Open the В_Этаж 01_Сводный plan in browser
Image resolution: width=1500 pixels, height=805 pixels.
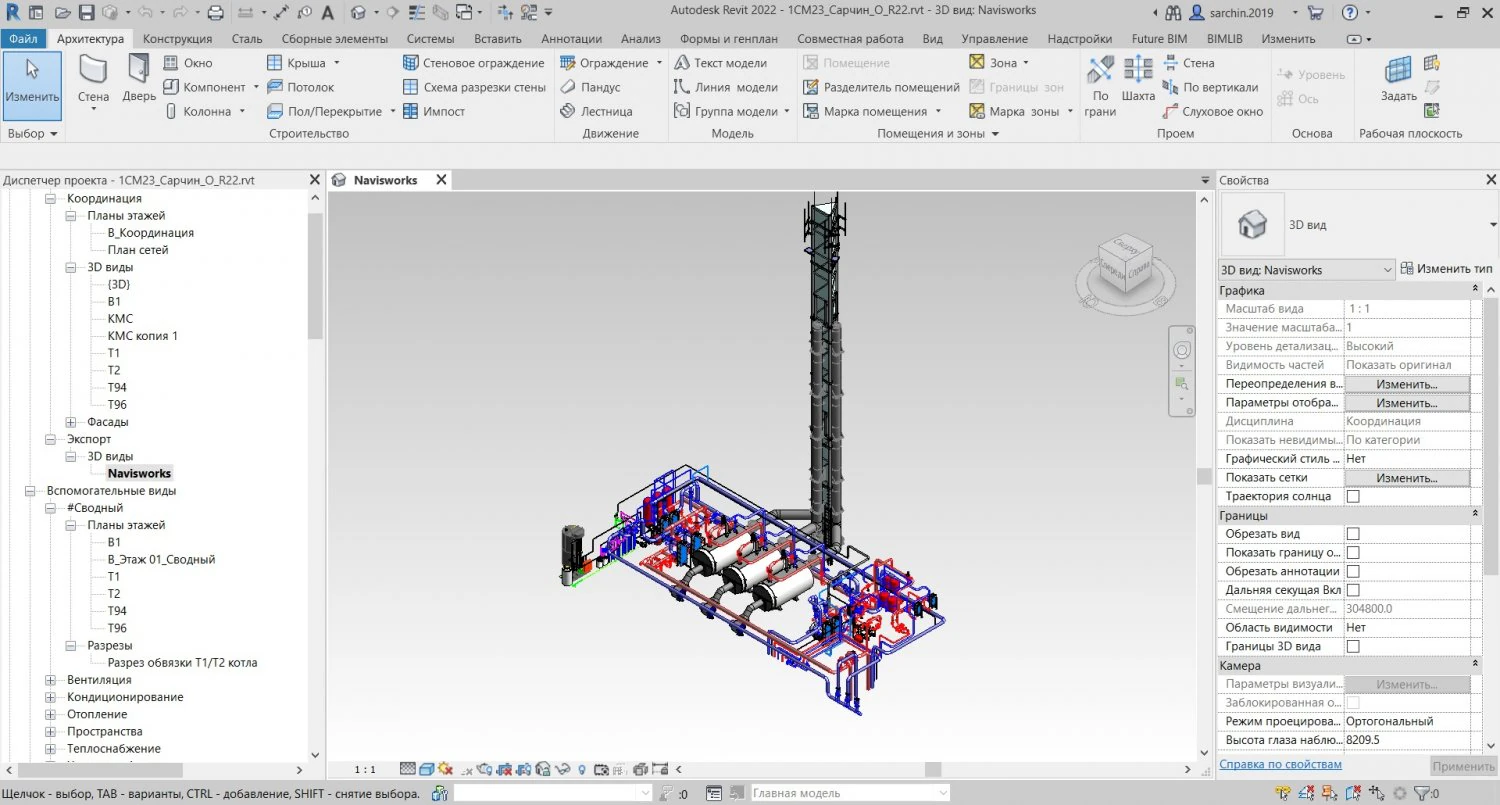click(x=161, y=559)
